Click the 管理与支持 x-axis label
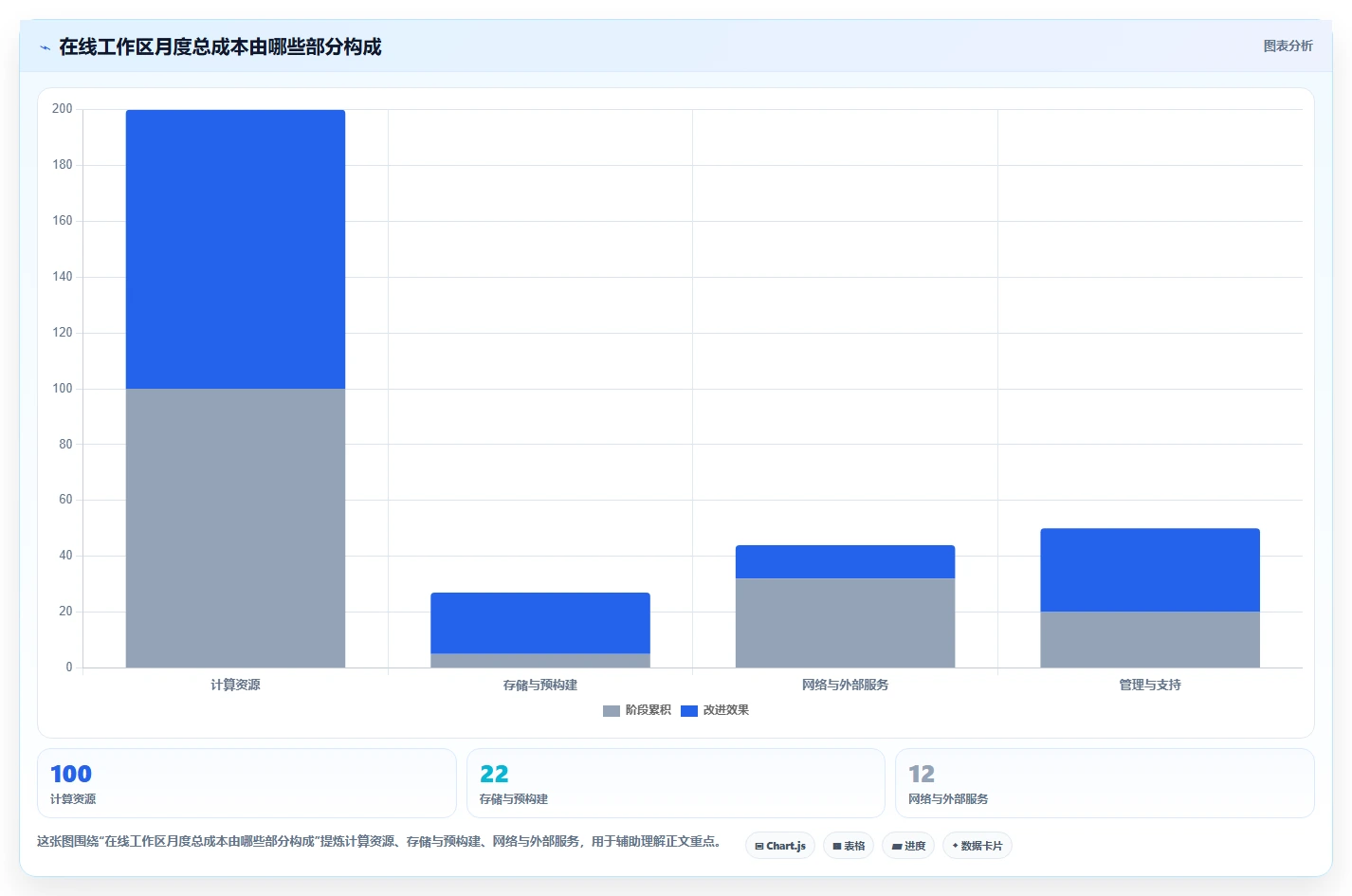 1150,685
